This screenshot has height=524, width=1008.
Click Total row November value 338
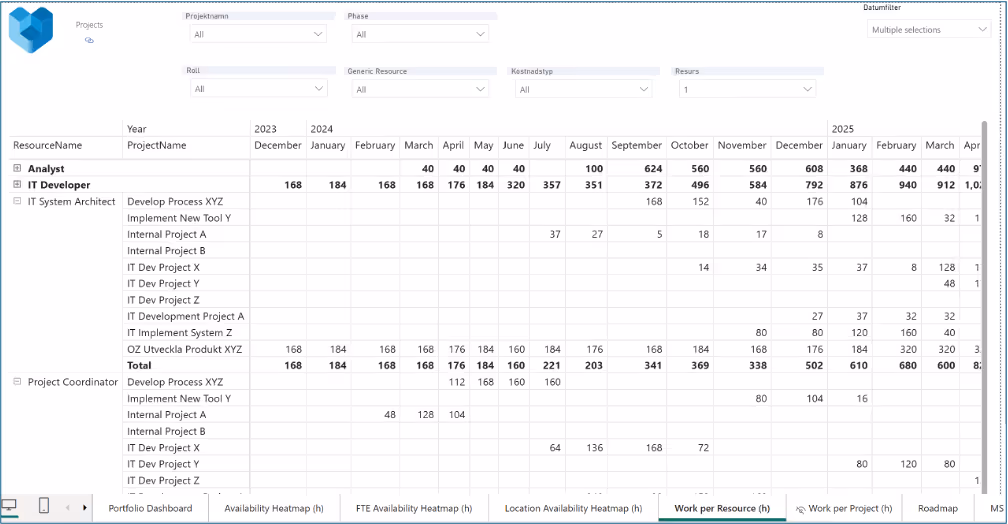click(757, 365)
